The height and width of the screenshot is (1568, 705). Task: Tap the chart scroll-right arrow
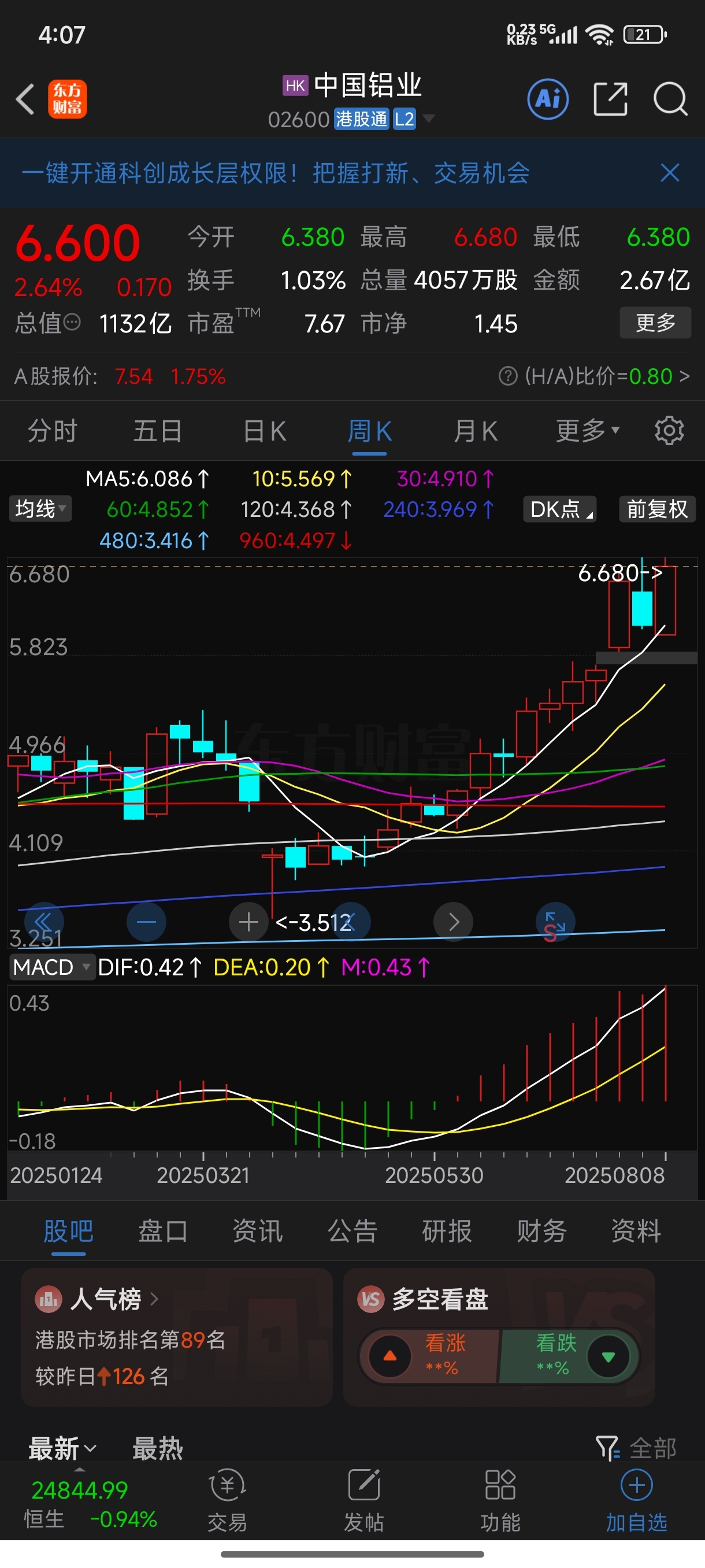453,922
